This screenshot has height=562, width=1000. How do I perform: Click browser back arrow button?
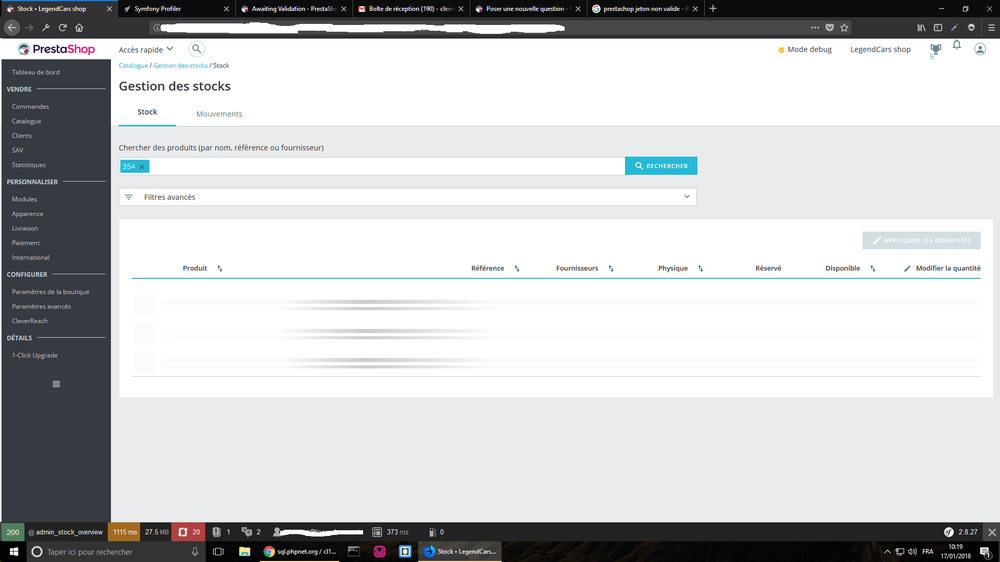pyautogui.click(x=11, y=27)
